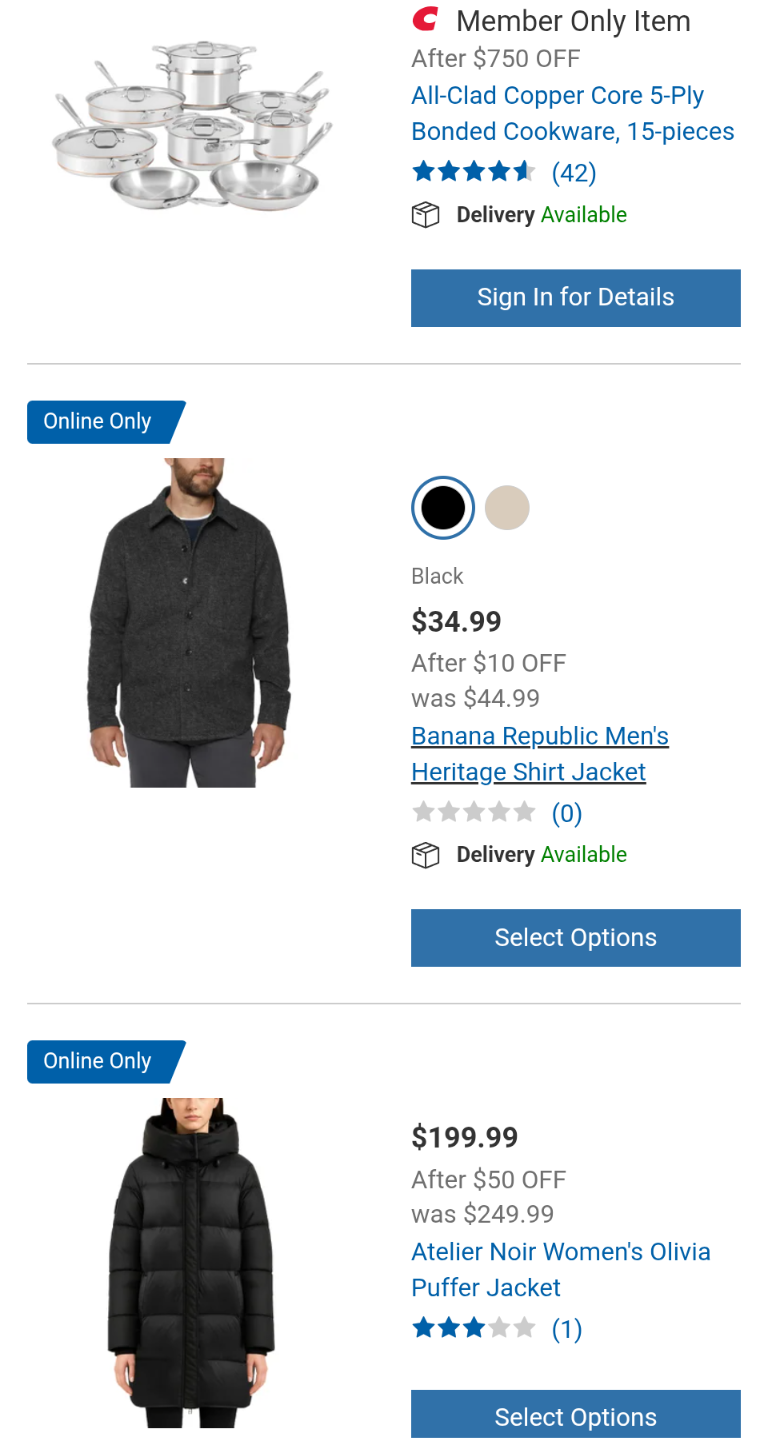Open the Banana Republic Heritage Shirt Jacket link
This screenshot has height=1453, width=762.
coord(539,754)
